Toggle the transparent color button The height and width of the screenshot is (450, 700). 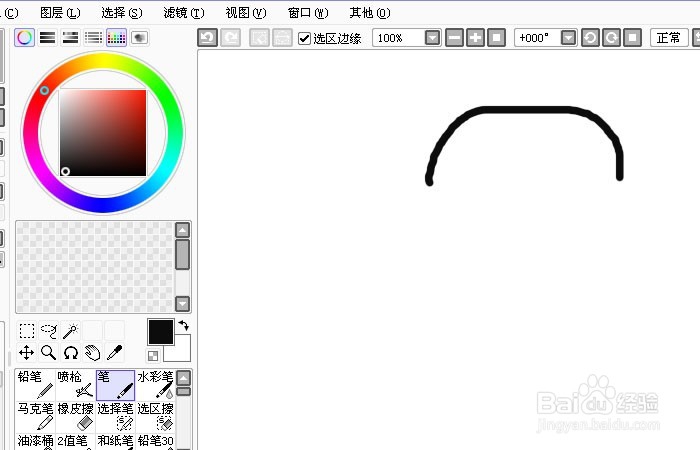click(153, 356)
